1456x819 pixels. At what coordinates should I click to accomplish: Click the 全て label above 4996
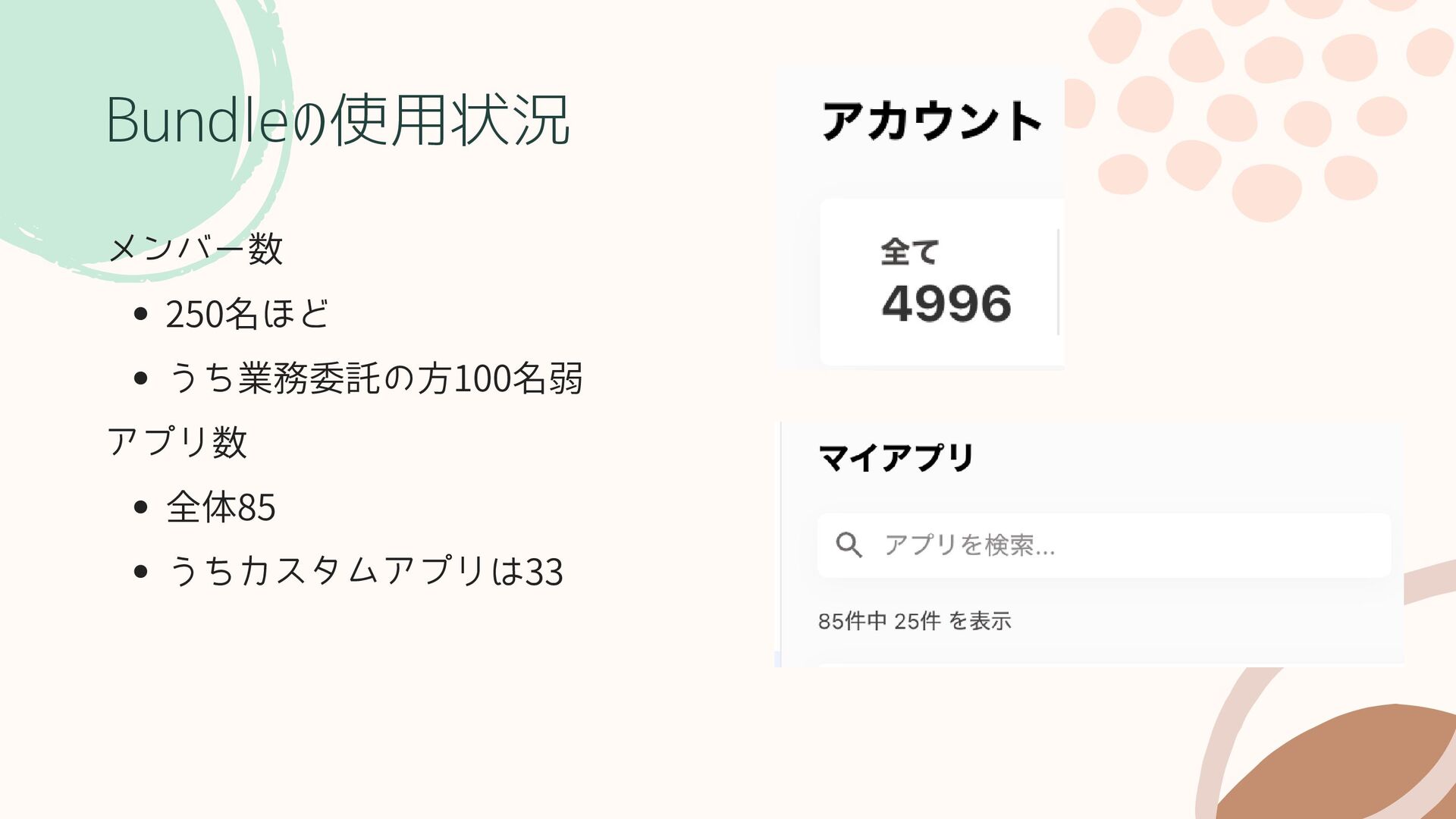tap(909, 252)
